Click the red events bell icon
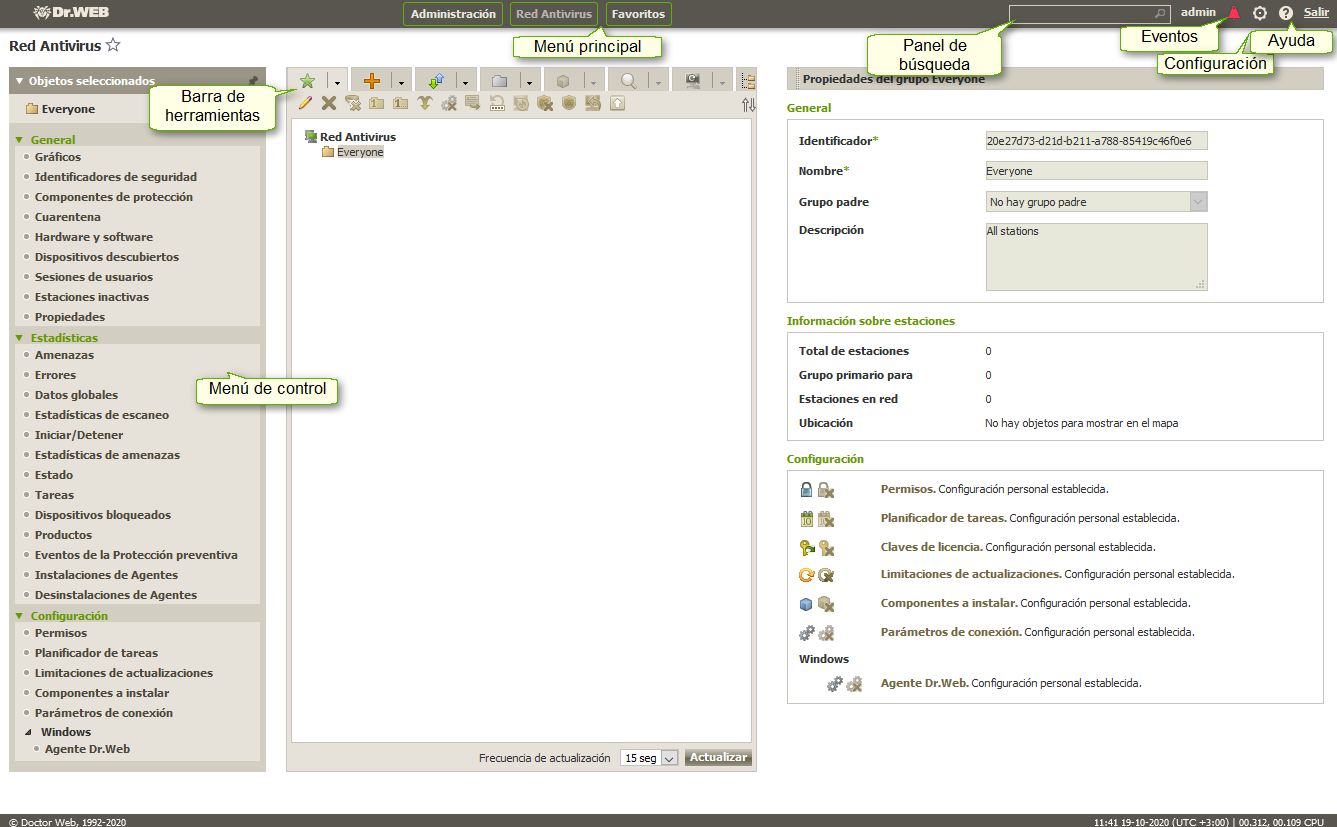 click(x=1234, y=13)
